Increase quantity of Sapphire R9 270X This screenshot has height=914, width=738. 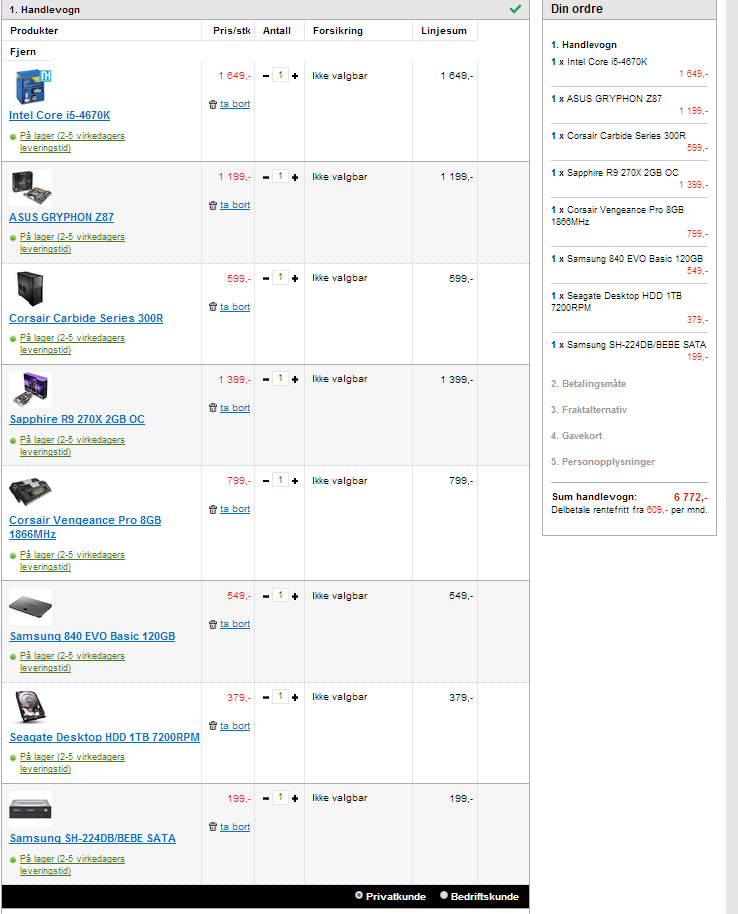tap(295, 379)
